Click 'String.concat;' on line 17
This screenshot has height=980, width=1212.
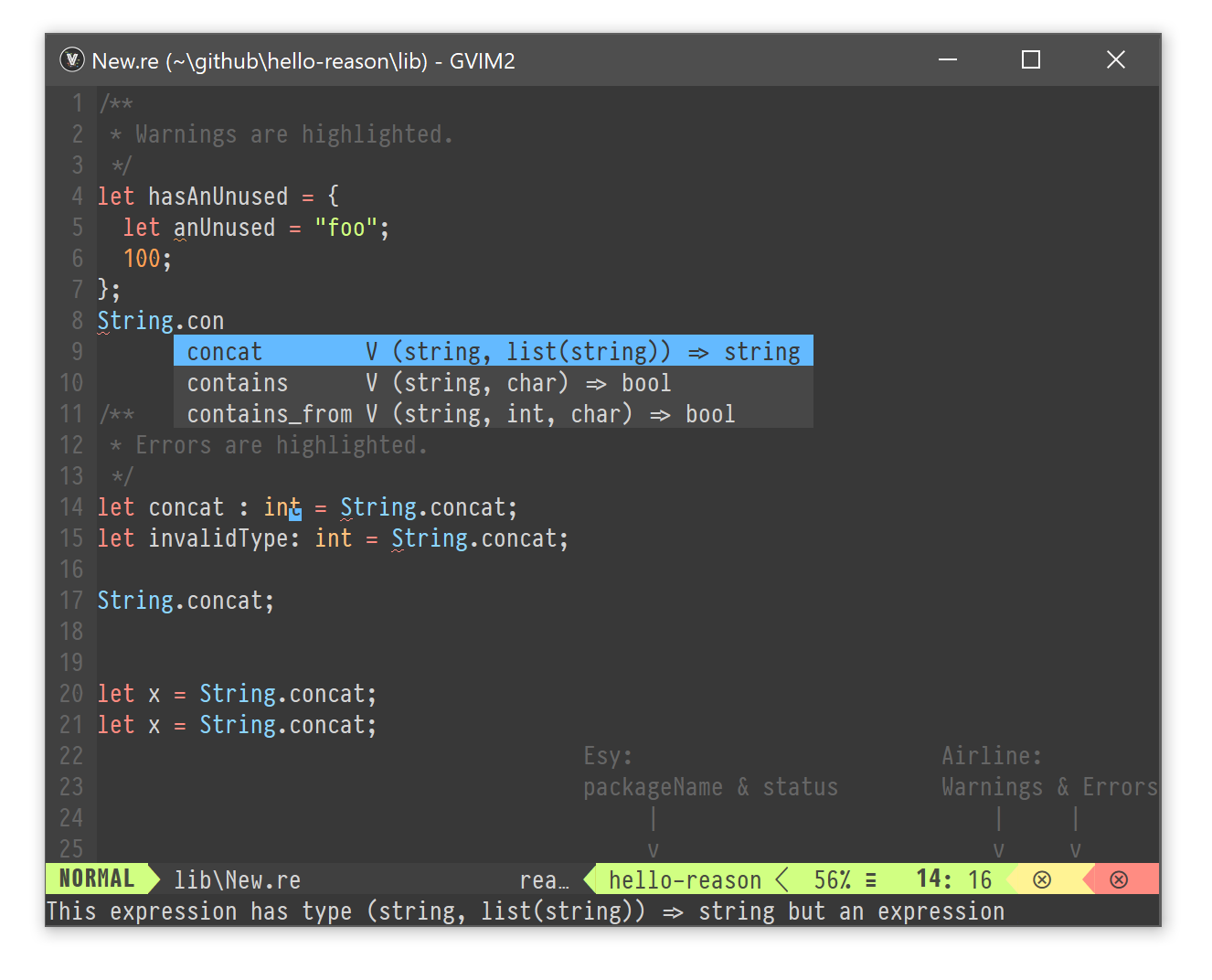point(186,600)
